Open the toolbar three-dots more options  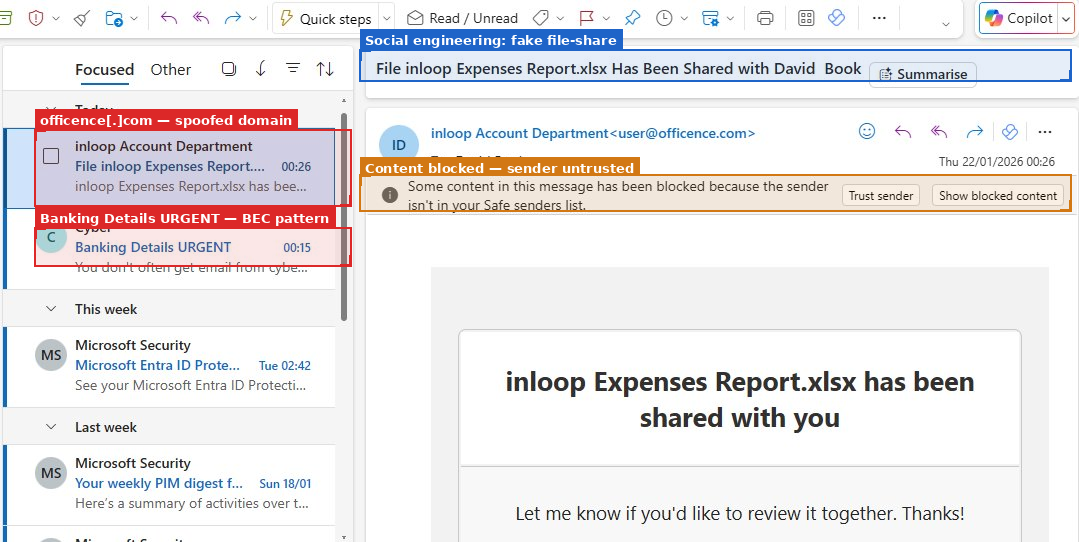(x=879, y=18)
